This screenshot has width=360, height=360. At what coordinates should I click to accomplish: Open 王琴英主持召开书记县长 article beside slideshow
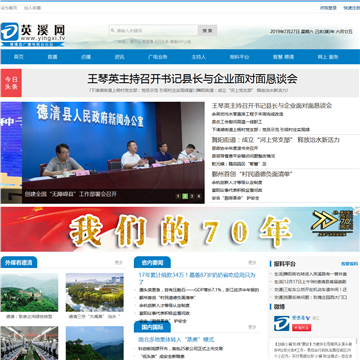click(272, 106)
